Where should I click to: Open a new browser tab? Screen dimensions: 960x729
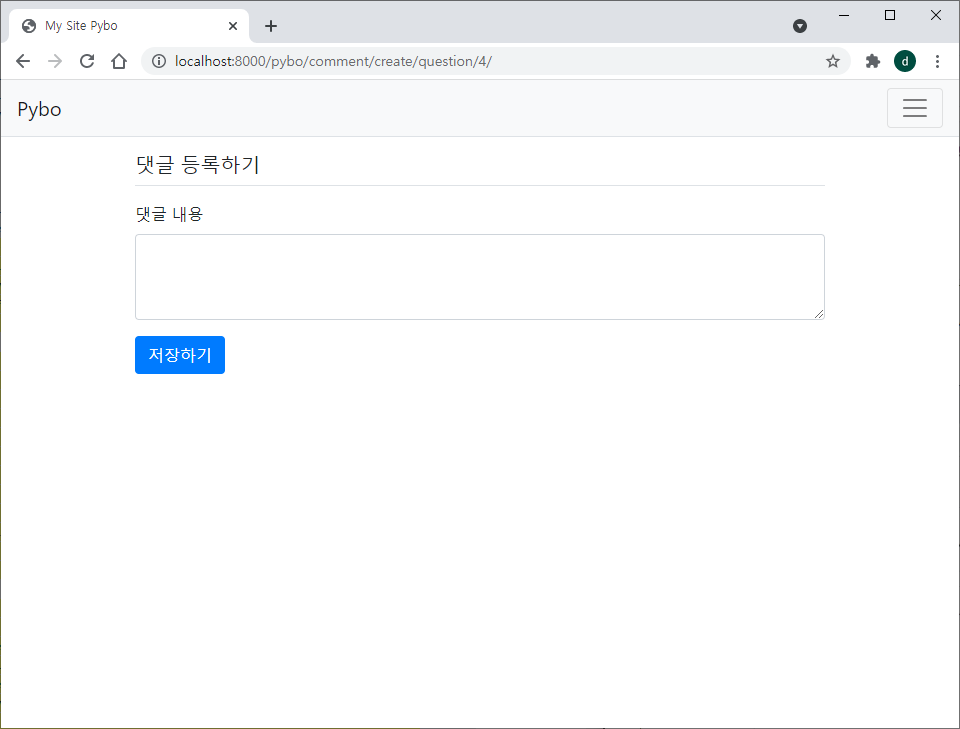tap(271, 26)
